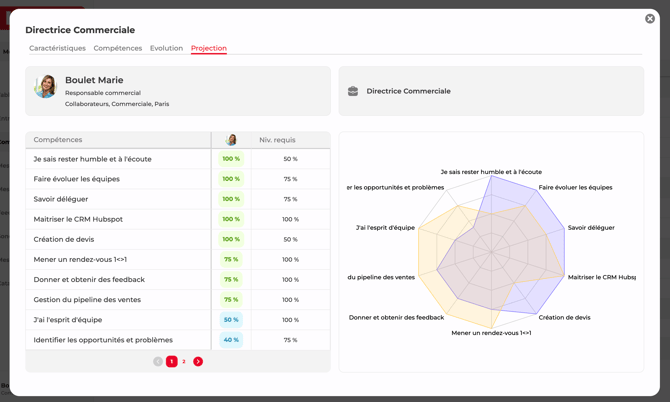Switch to the Compétences tab

(118, 48)
